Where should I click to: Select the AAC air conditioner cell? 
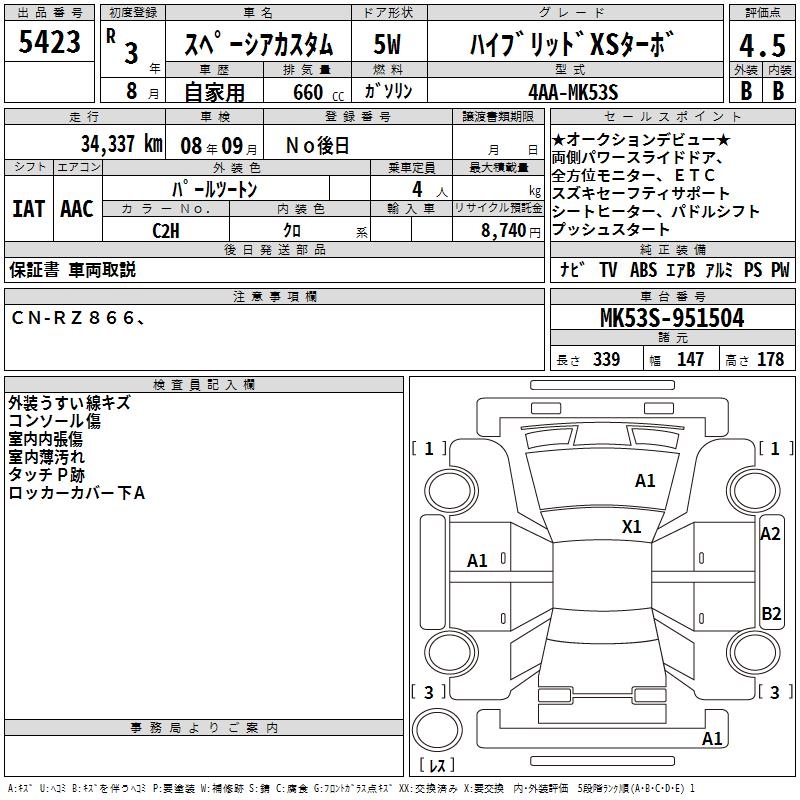tap(76, 208)
